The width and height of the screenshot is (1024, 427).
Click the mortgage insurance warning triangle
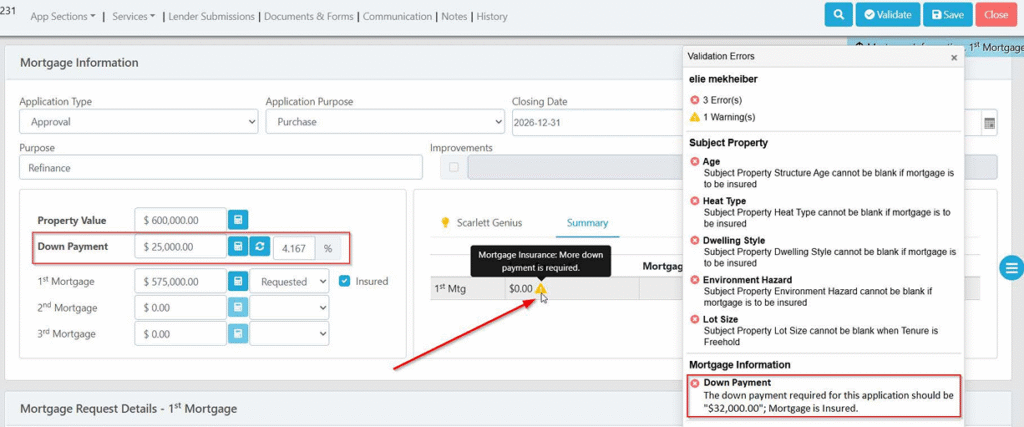click(x=541, y=288)
